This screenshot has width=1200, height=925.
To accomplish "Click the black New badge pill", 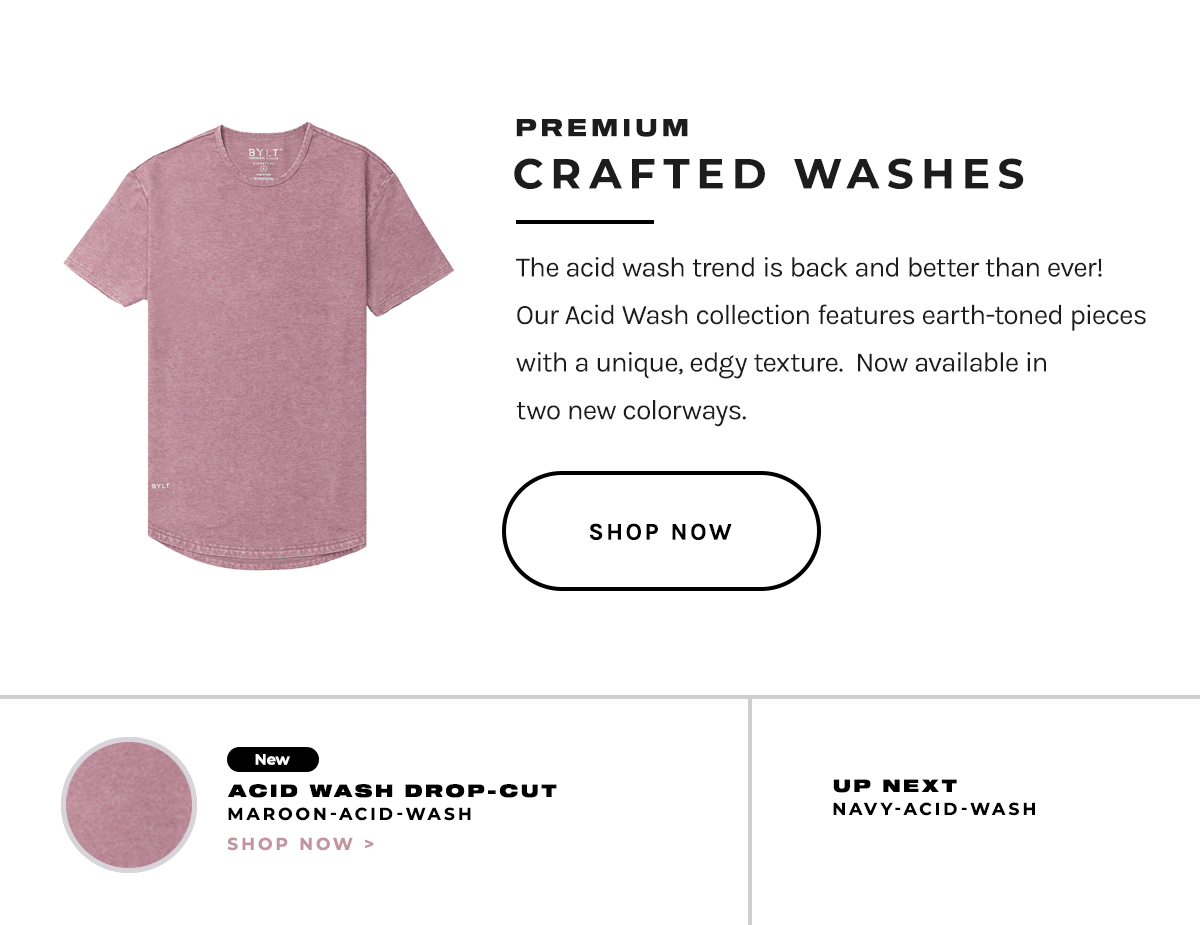I will 272,759.
